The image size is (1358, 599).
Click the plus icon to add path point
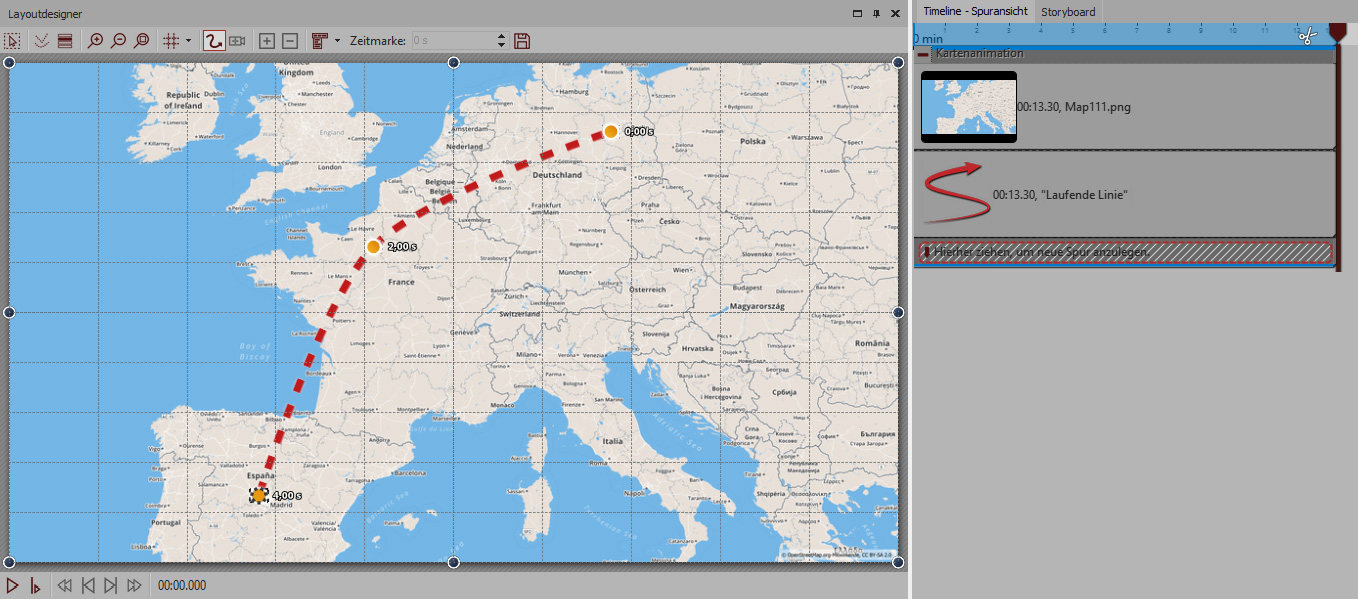266,41
